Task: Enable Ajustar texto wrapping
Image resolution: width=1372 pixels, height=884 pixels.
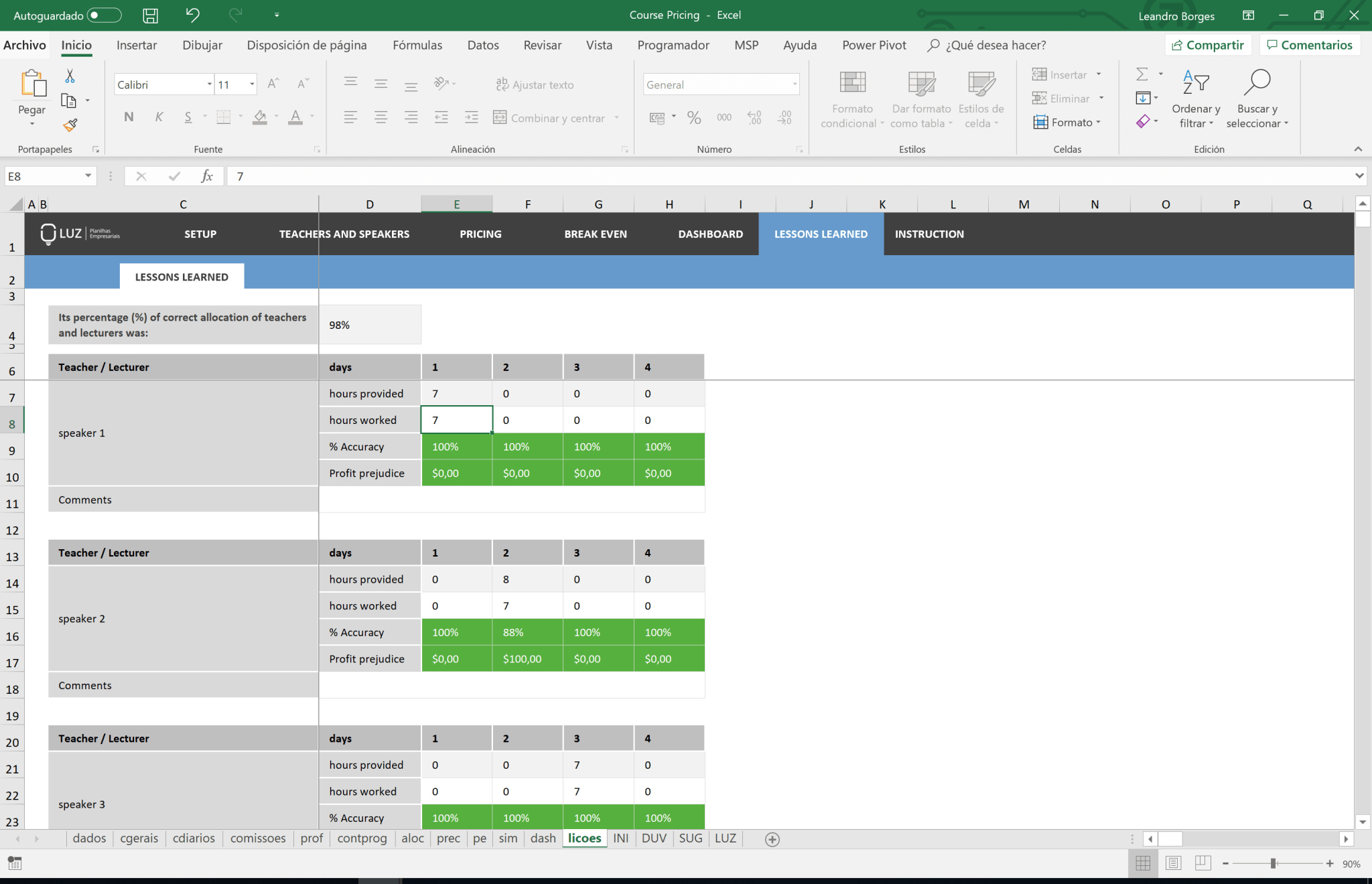Action: click(x=534, y=84)
